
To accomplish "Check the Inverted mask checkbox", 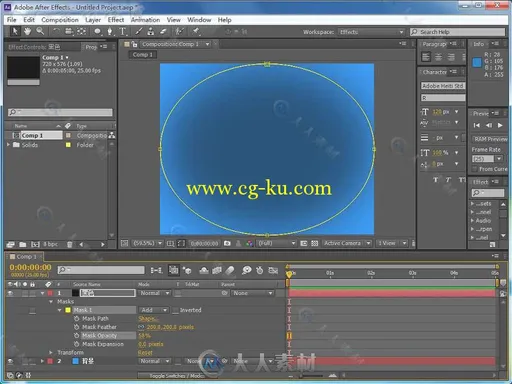I will (x=175, y=310).
